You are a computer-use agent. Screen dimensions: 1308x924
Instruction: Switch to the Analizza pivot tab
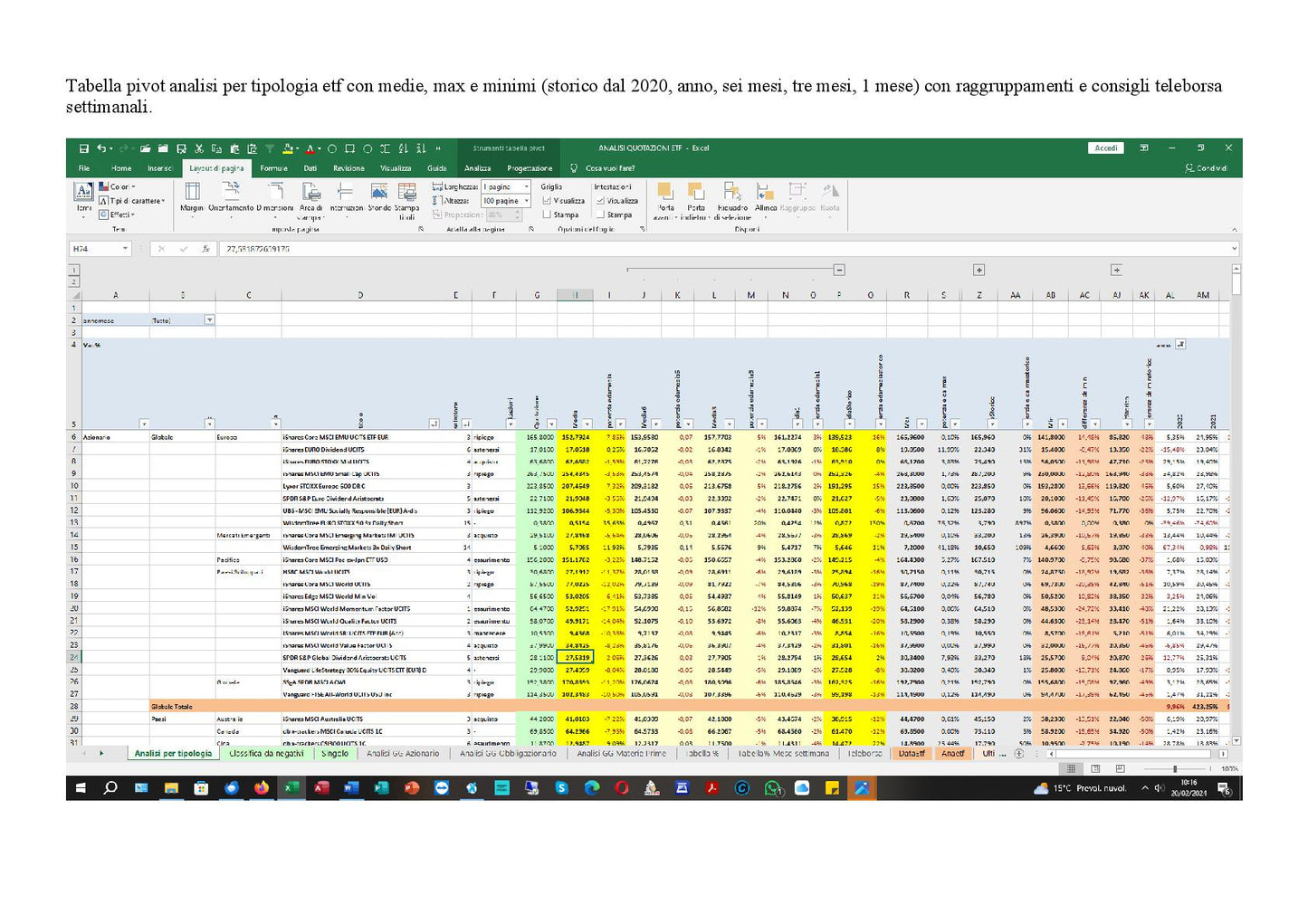(478, 168)
